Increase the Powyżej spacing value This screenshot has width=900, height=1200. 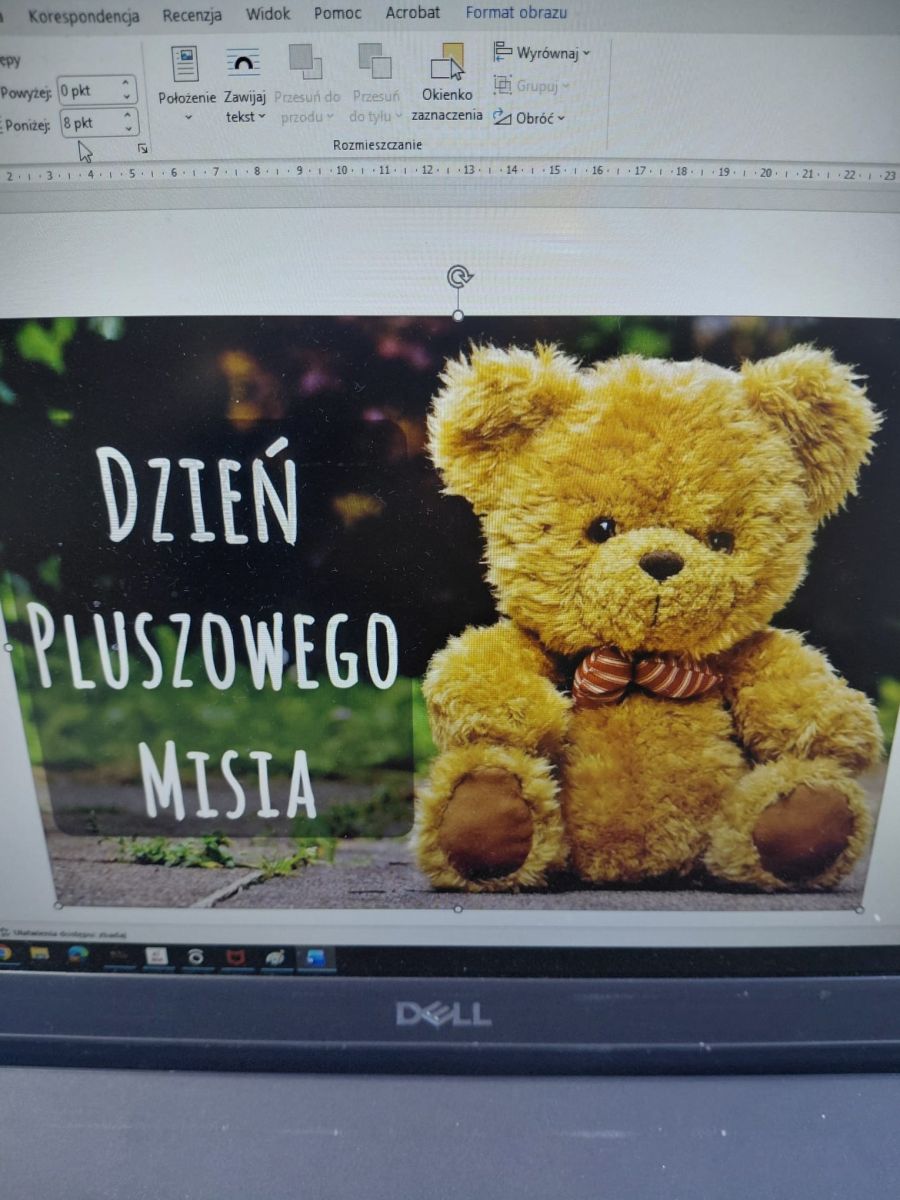(x=127, y=85)
